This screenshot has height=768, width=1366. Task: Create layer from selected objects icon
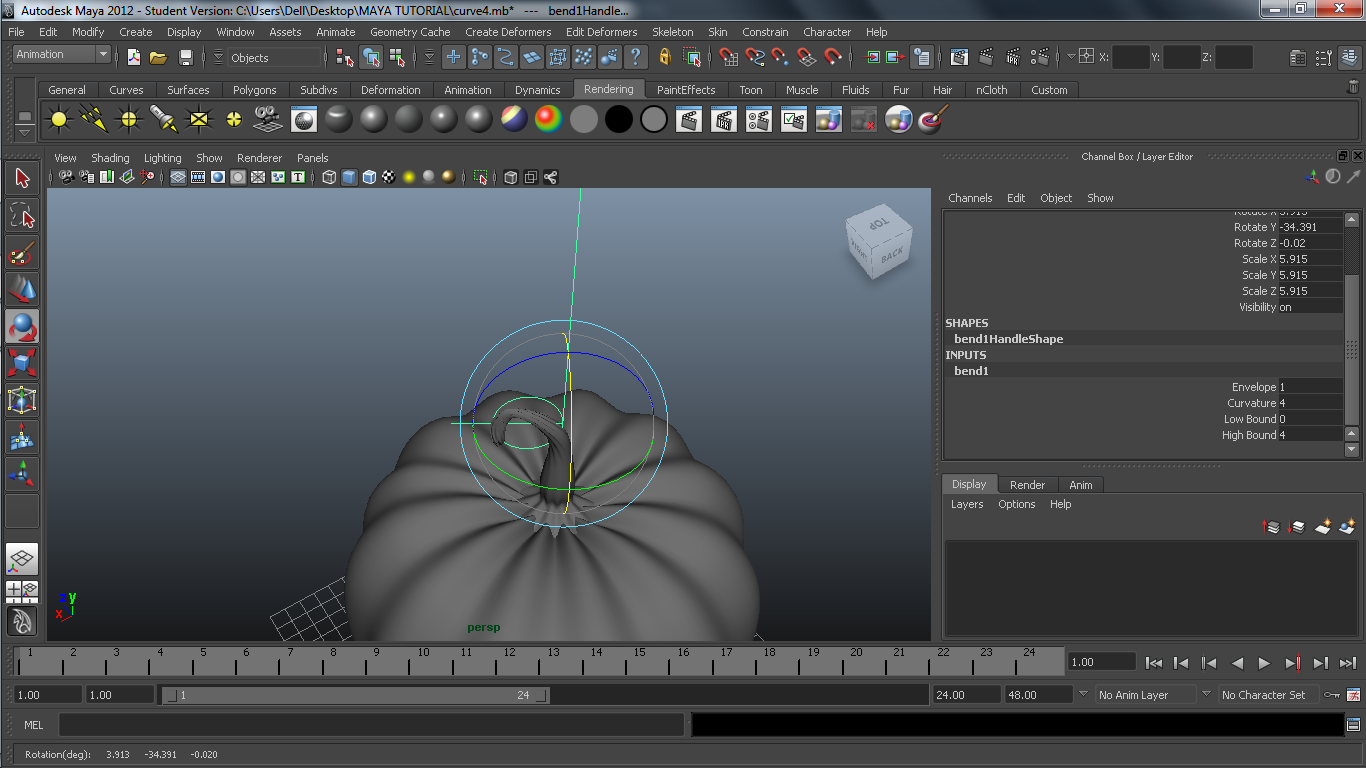1347,526
